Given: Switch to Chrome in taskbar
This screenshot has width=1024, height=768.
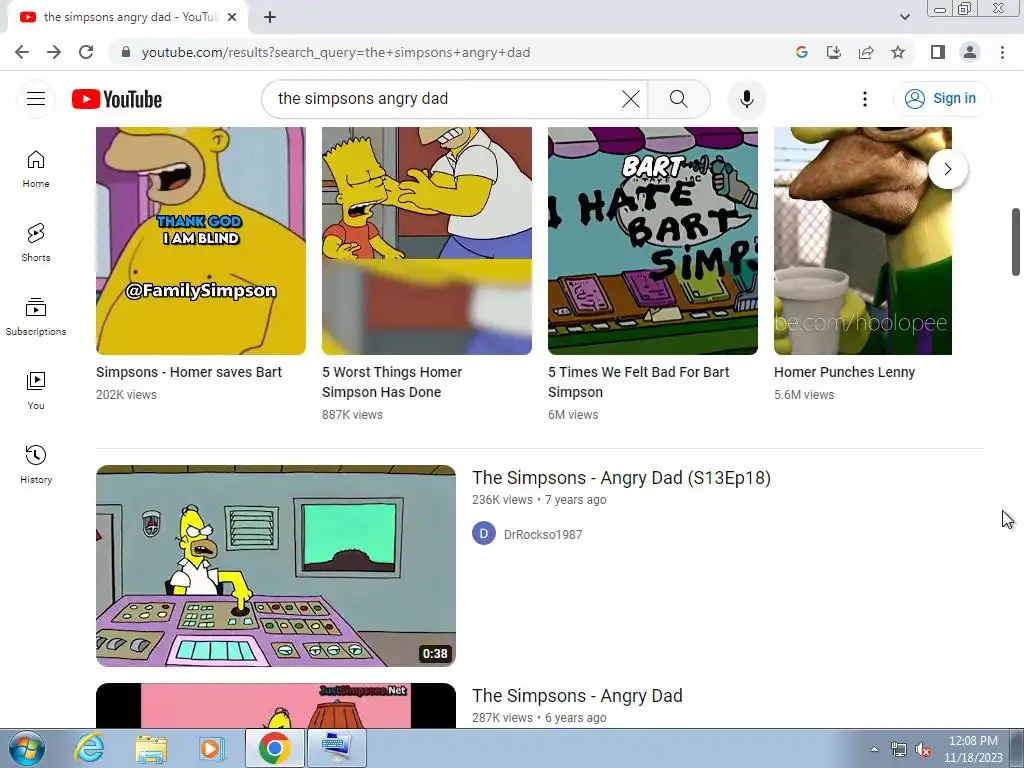Looking at the screenshot, I should click(x=274, y=748).
